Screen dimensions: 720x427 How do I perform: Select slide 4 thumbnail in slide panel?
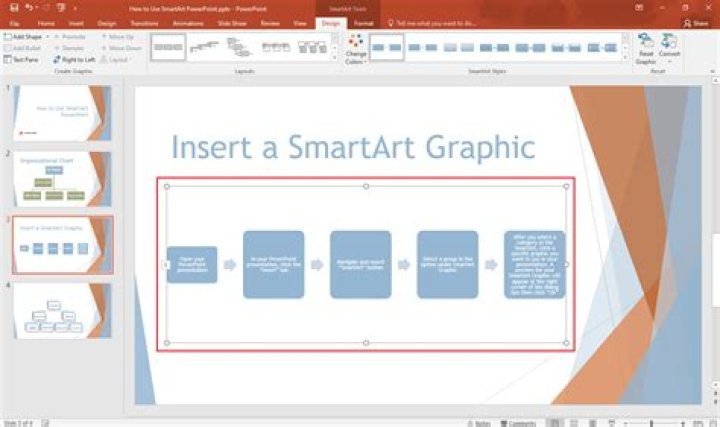pyautogui.click(x=62, y=311)
